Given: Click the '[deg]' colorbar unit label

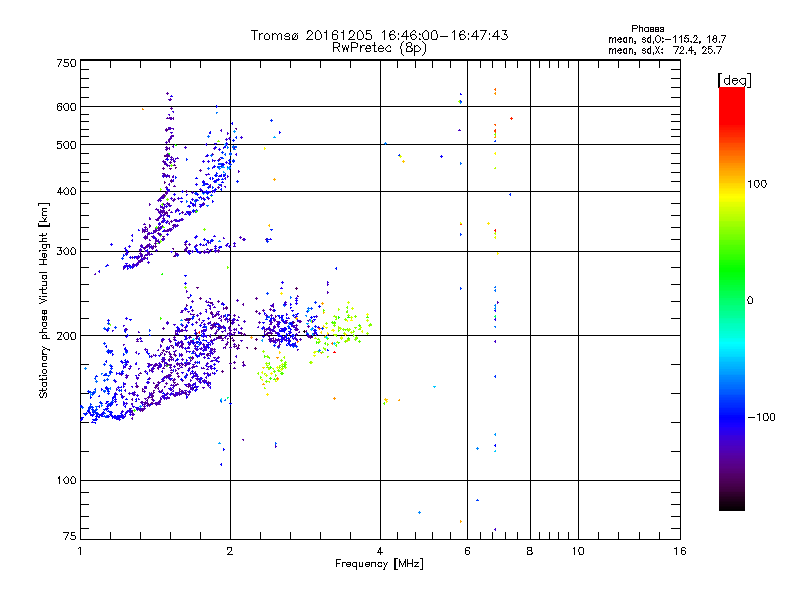Looking at the screenshot, I should pyautogui.click(x=734, y=80).
